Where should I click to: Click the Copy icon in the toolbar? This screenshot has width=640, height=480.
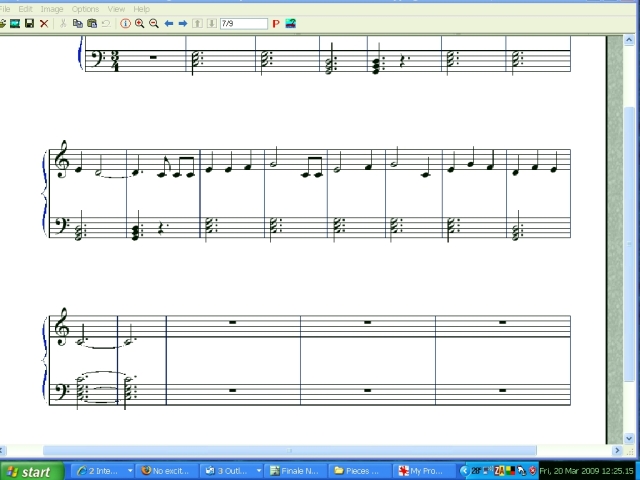tap(79, 23)
